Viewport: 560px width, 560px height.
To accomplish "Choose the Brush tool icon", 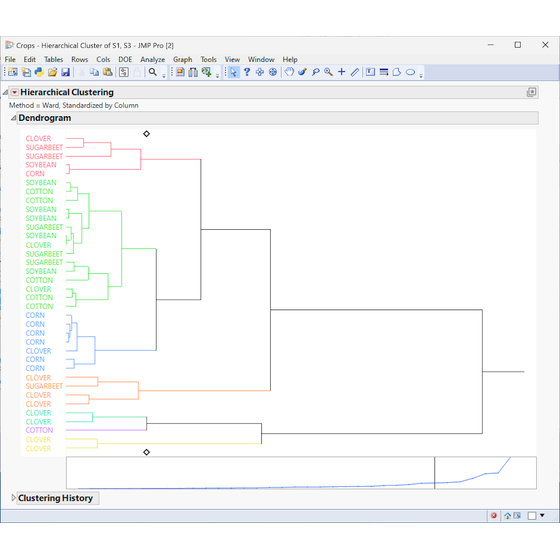I will point(302,72).
